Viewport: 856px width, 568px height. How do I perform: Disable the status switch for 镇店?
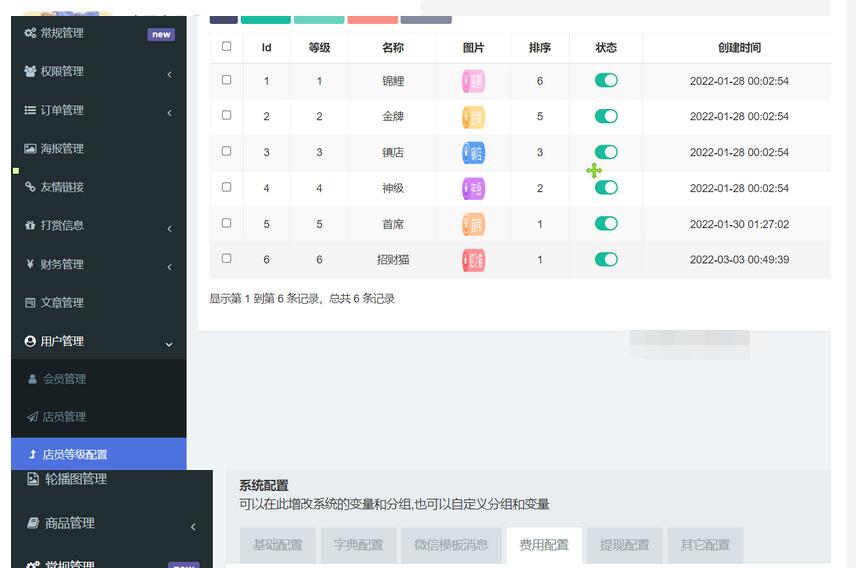[x=606, y=152]
